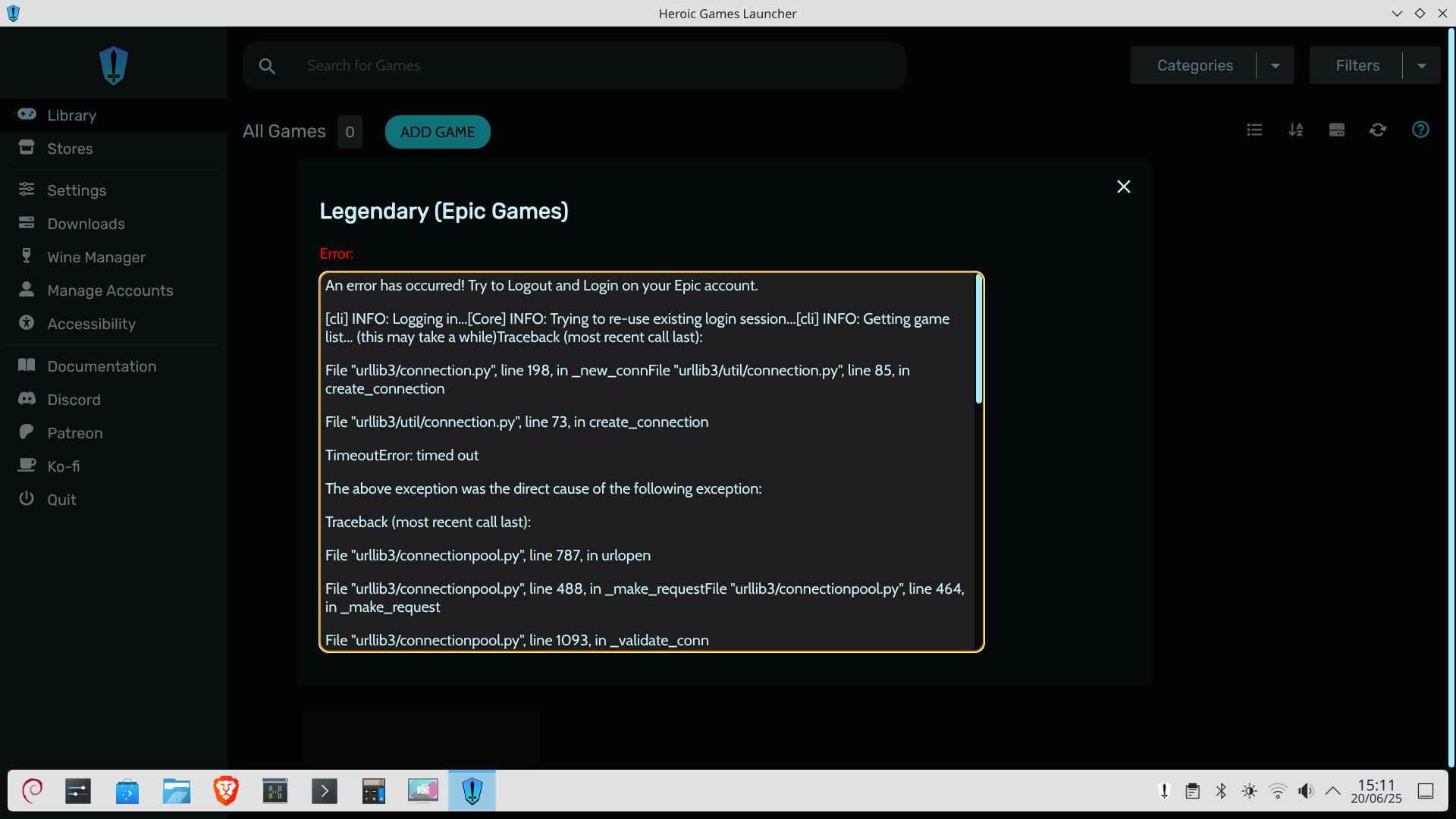This screenshot has width=1456, height=819.
Task: Click the Search for Games field
Action: point(591,66)
